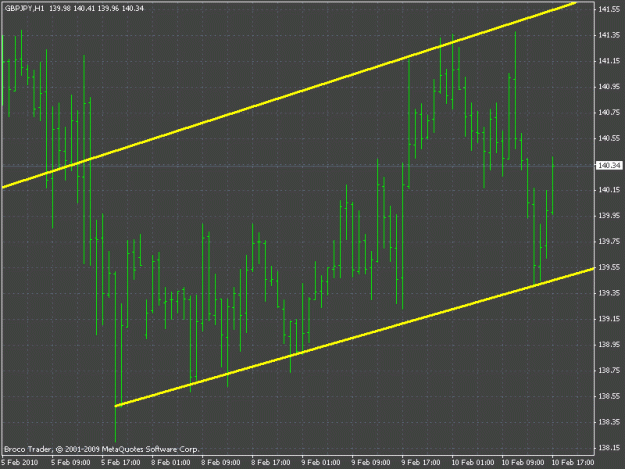Click the OHLC values 139.98 140.41 139.96 140.34

point(96,8)
